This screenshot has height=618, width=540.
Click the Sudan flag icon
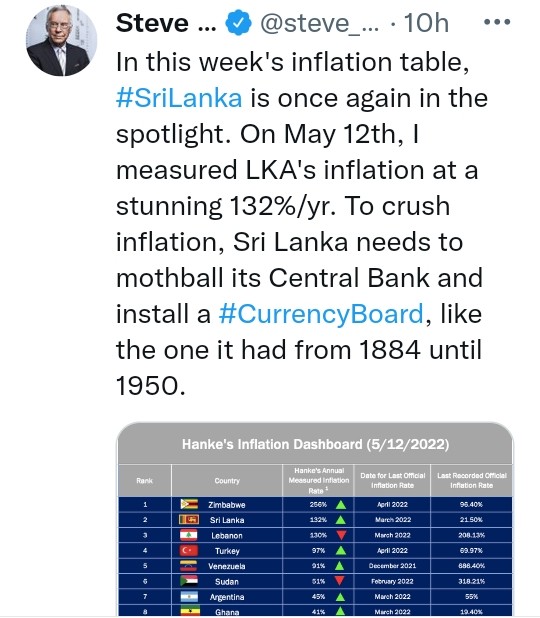189,581
